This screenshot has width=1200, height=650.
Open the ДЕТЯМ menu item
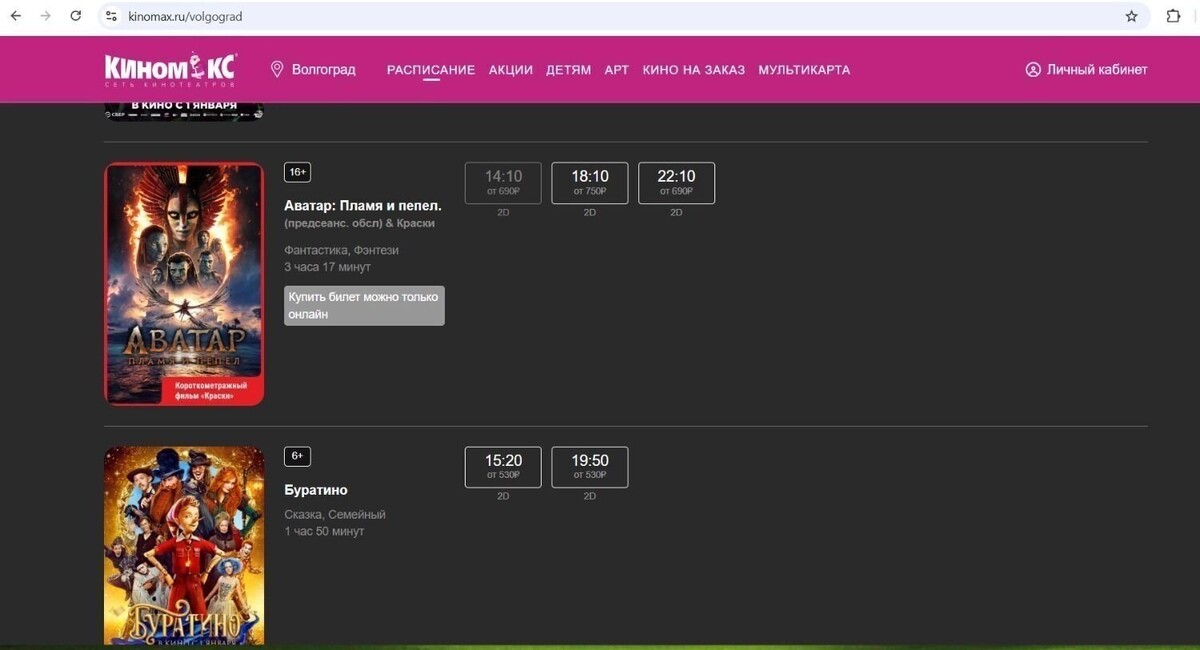(x=569, y=70)
